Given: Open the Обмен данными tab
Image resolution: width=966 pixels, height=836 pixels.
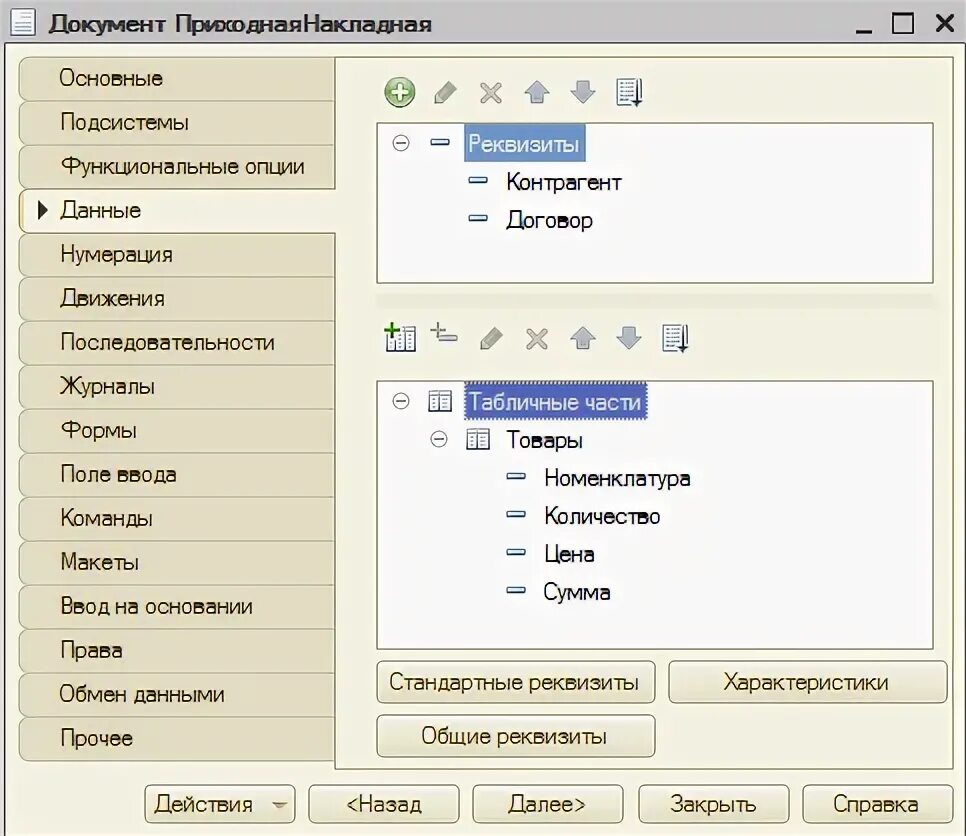Looking at the screenshot, I should [x=177, y=695].
